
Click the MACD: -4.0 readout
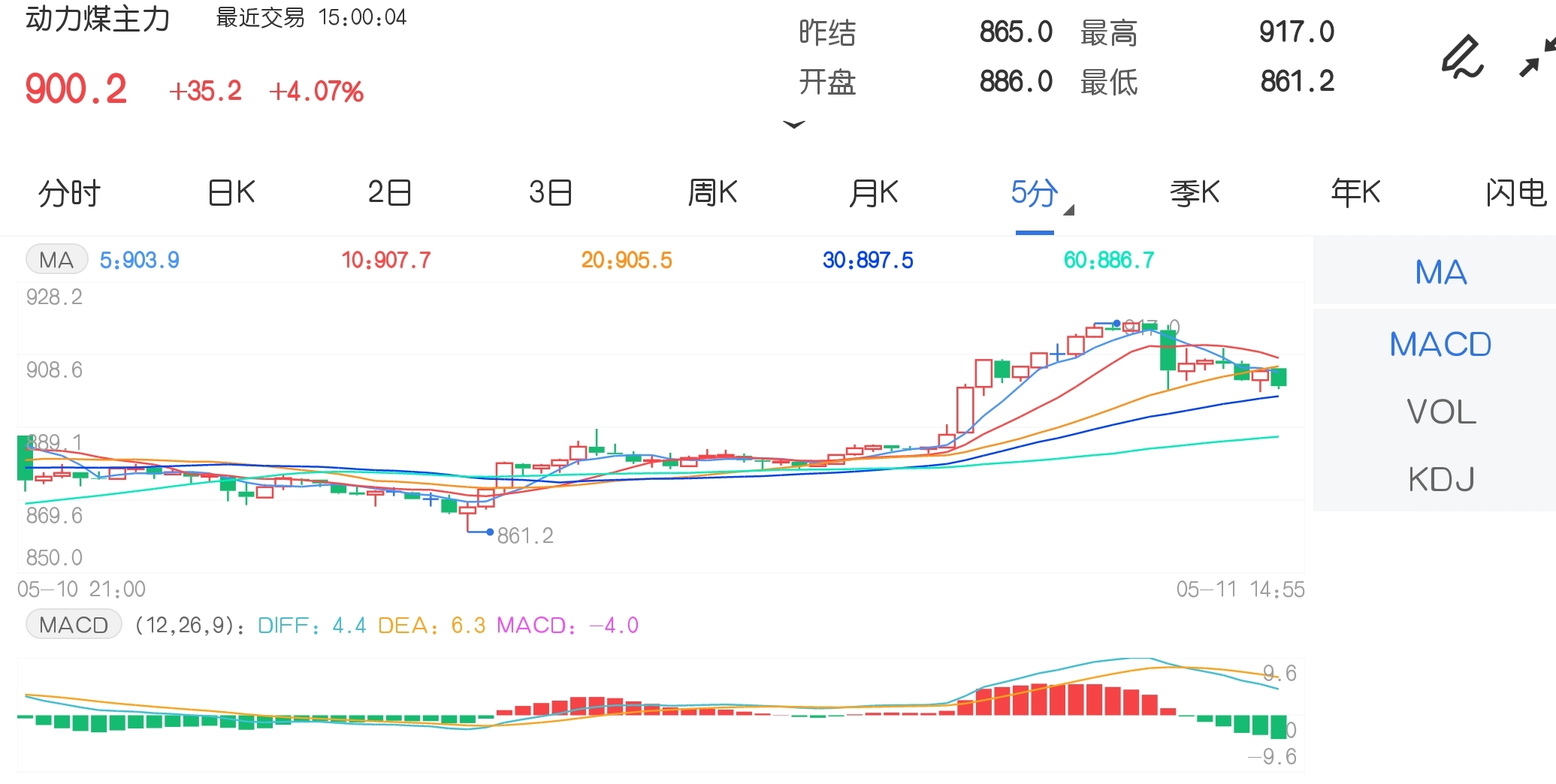568,626
